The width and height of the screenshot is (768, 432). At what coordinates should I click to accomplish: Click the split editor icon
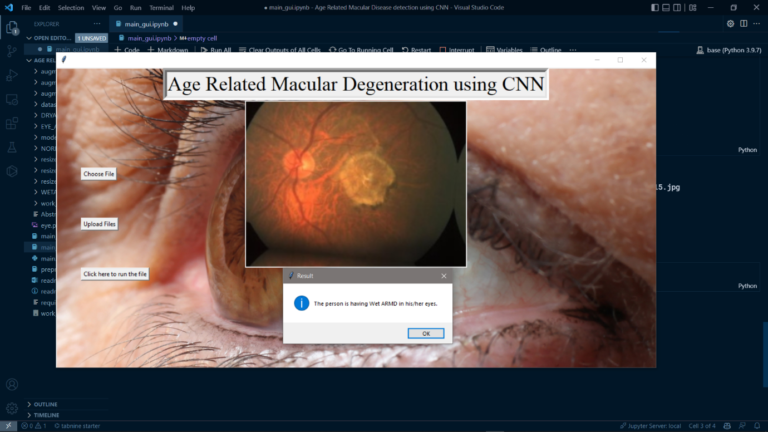[744, 24]
